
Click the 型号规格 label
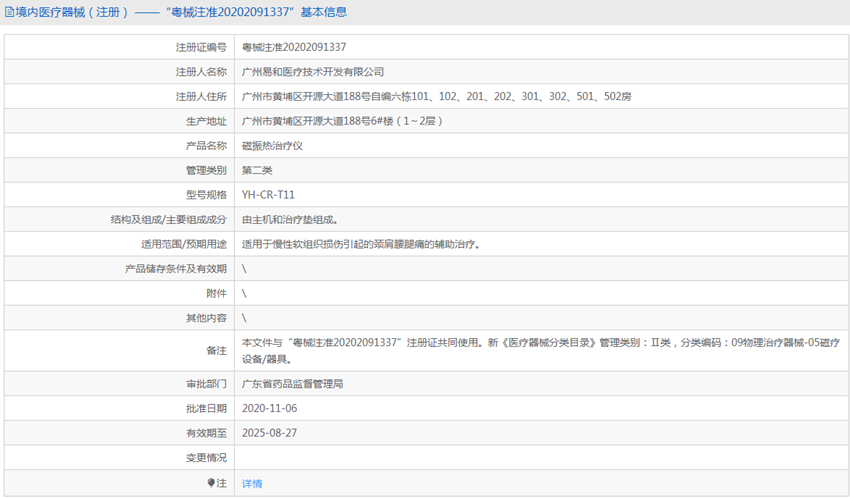tap(206, 195)
